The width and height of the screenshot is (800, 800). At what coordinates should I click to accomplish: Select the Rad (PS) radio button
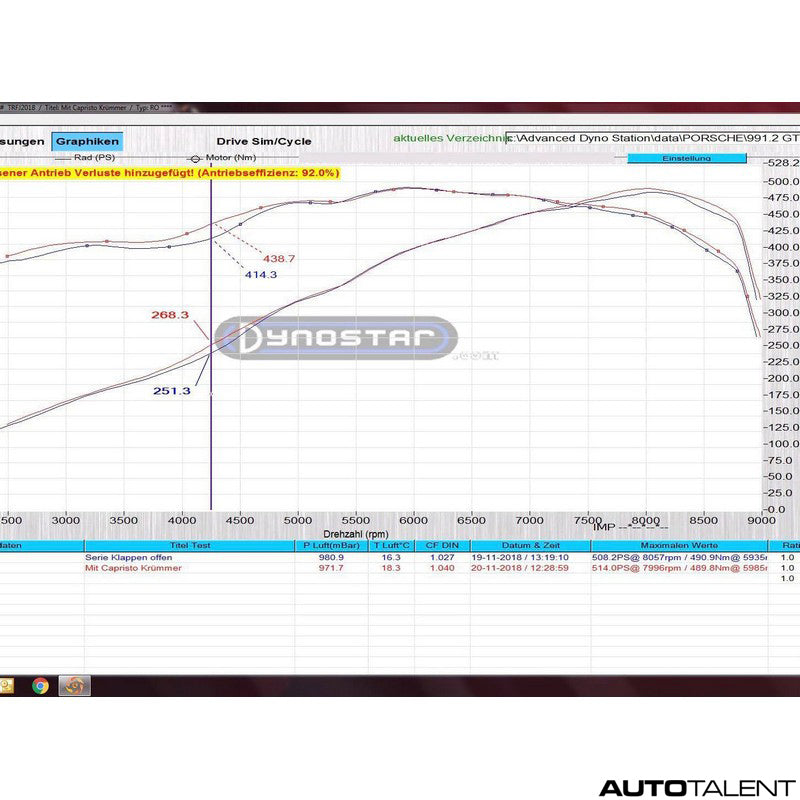(63, 159)
